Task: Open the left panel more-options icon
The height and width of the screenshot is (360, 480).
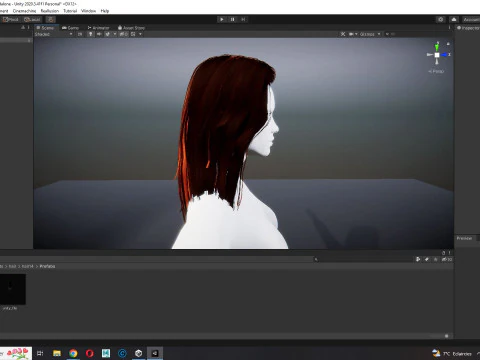Action: point(28,28)
